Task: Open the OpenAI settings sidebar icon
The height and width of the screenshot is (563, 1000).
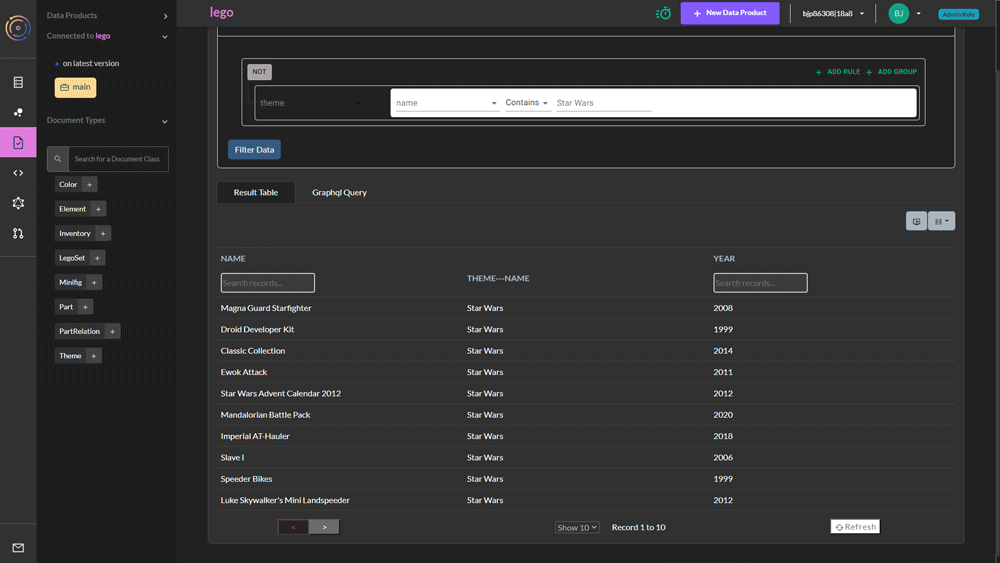Action: pos(18,203)
